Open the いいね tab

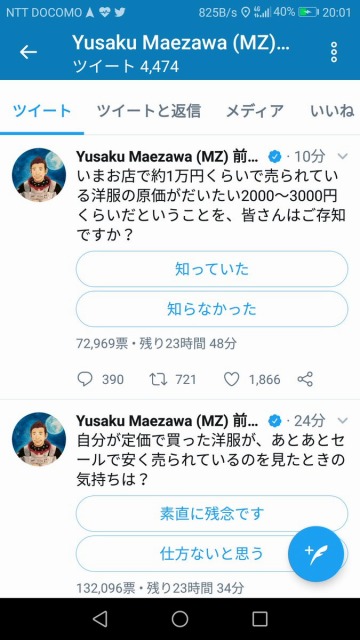click(x=332, y=111)
